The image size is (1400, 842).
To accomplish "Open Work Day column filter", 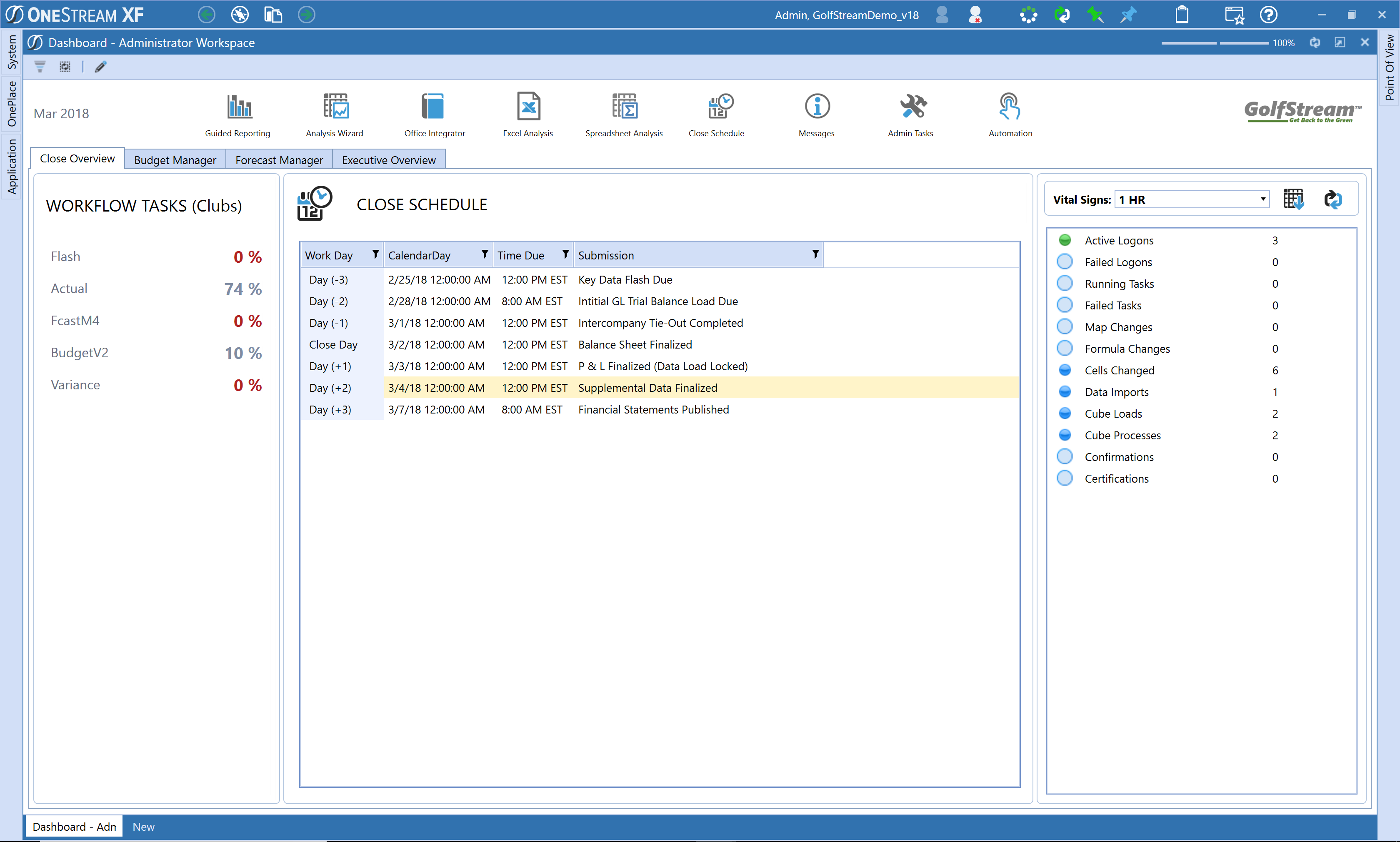I will coord(375,255).
